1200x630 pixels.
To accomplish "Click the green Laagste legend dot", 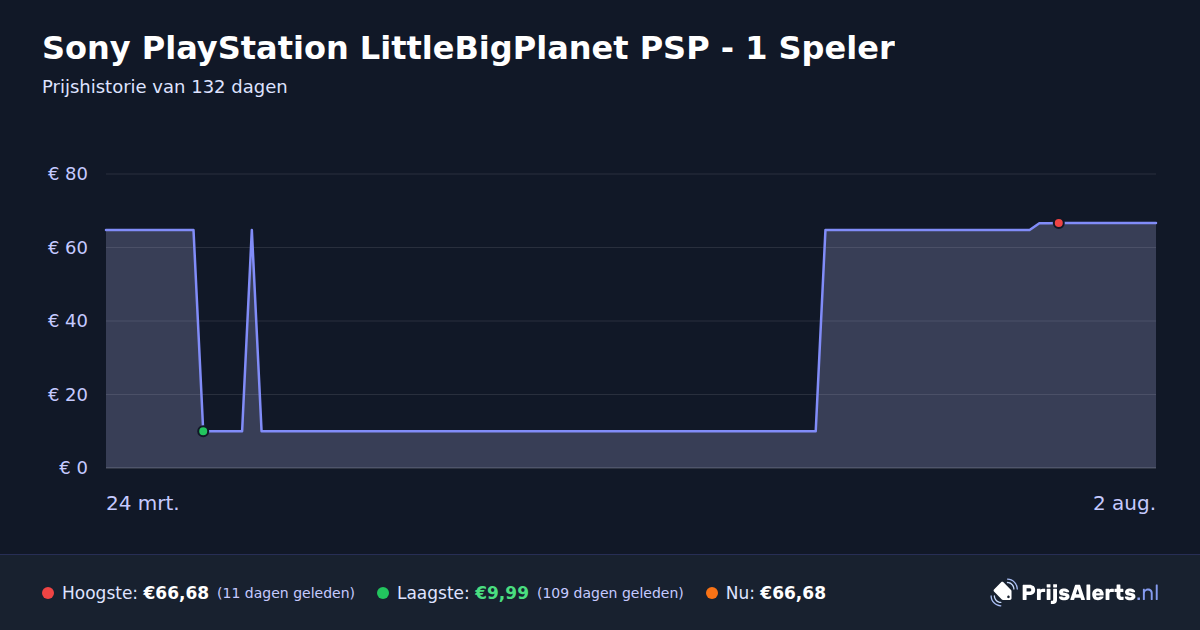I will coord(383,593).
